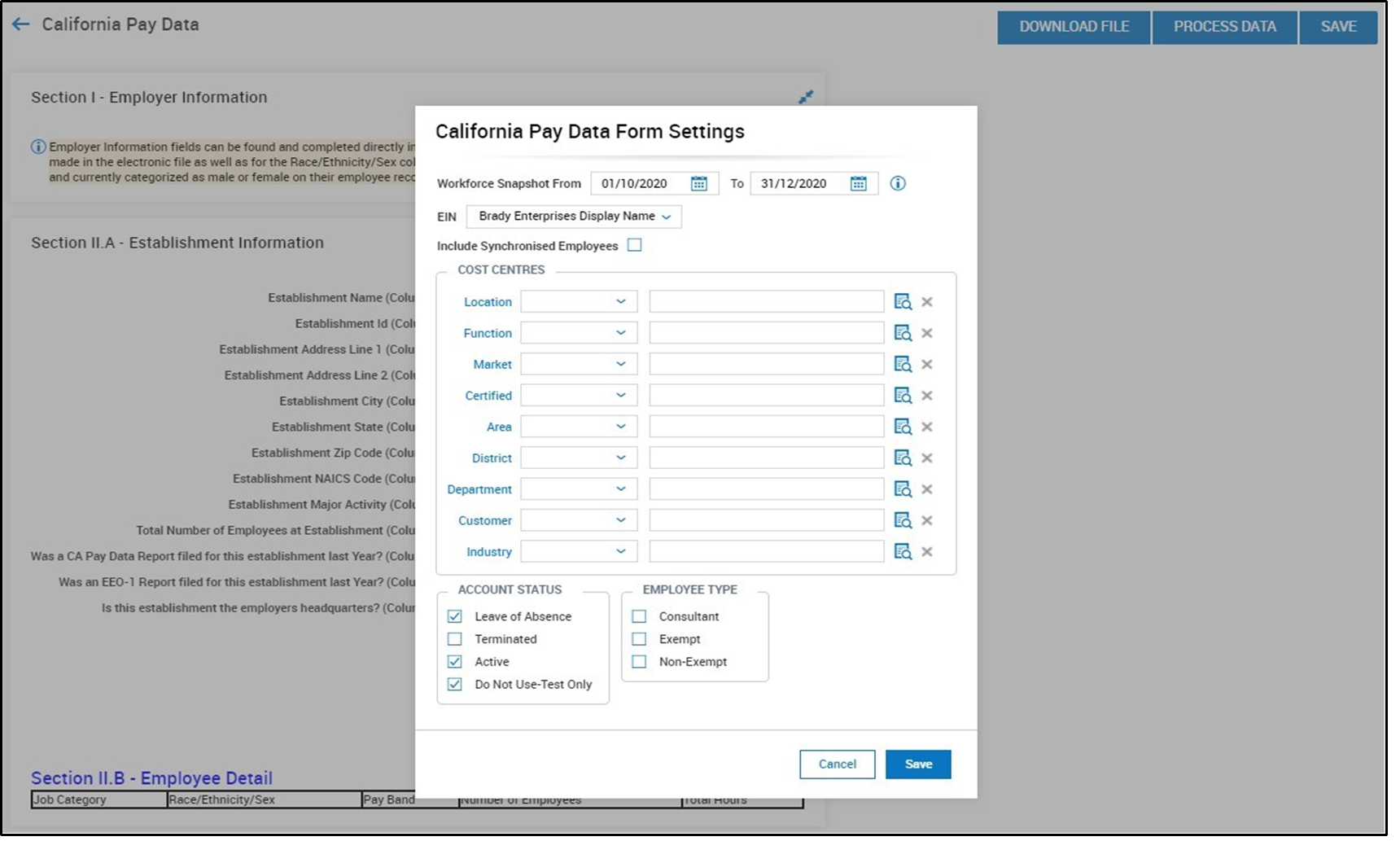Screen dimensions: 1400x863
Task: Check the Exempt employee type
Action: coord(639,639)
